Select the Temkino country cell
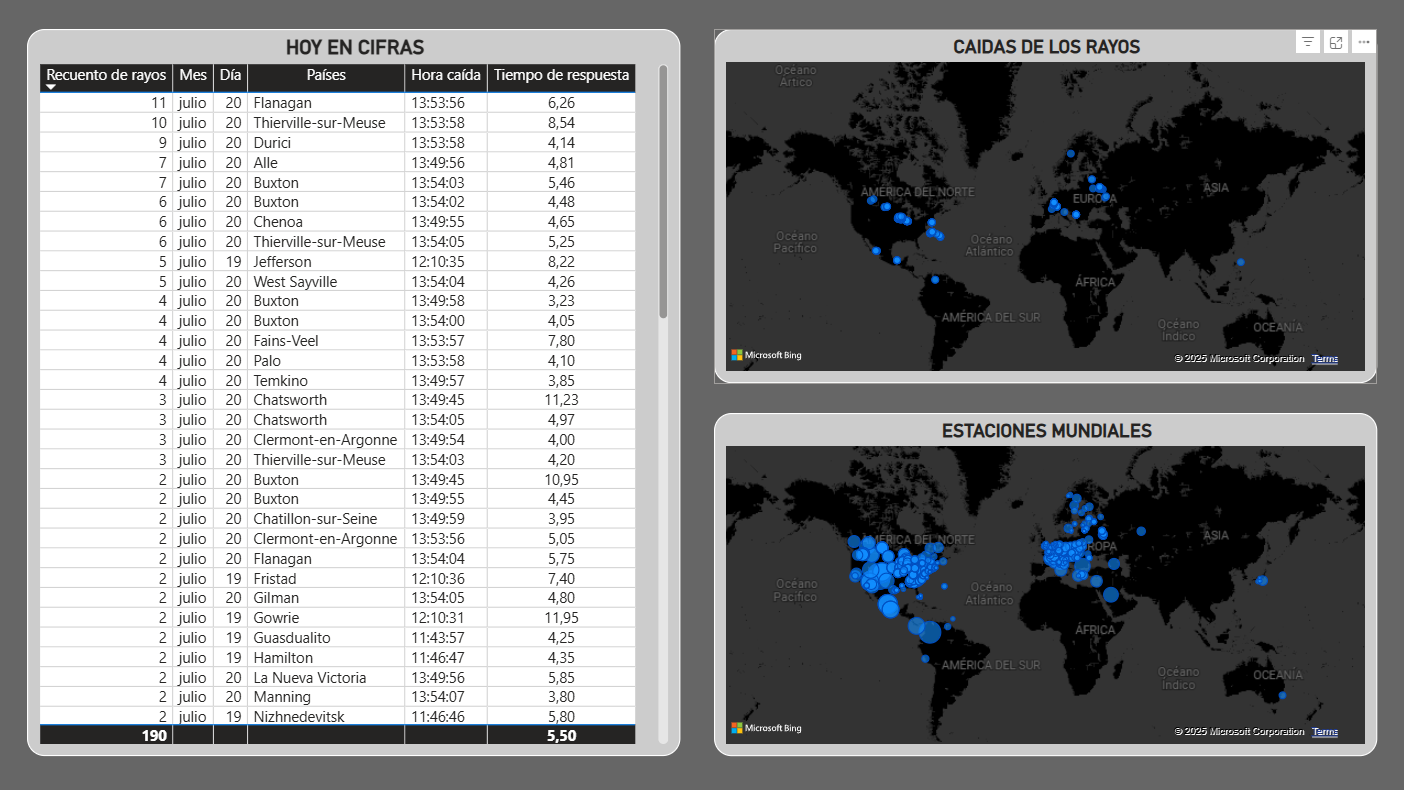Image resolution: width=1404 pixels, height=790 pixels. tap(326, 381)
